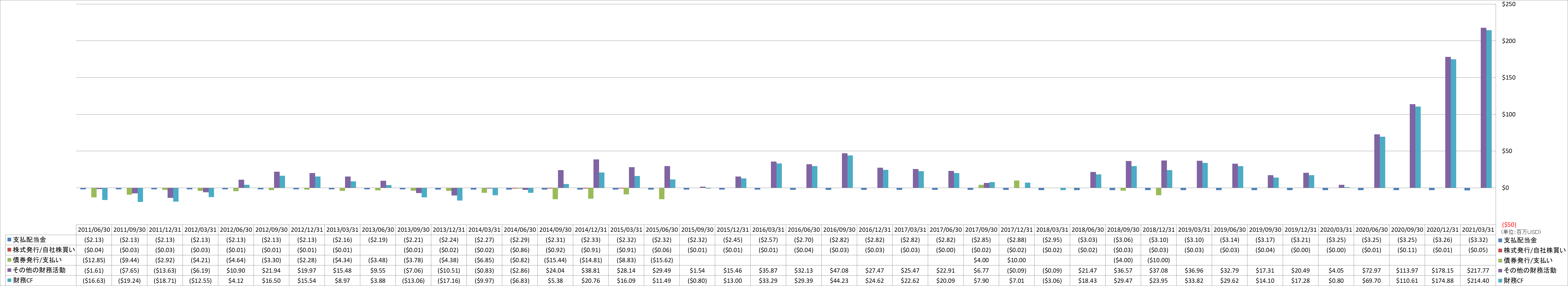Click the 2016/09/30 date column header

tap(840, 230)
